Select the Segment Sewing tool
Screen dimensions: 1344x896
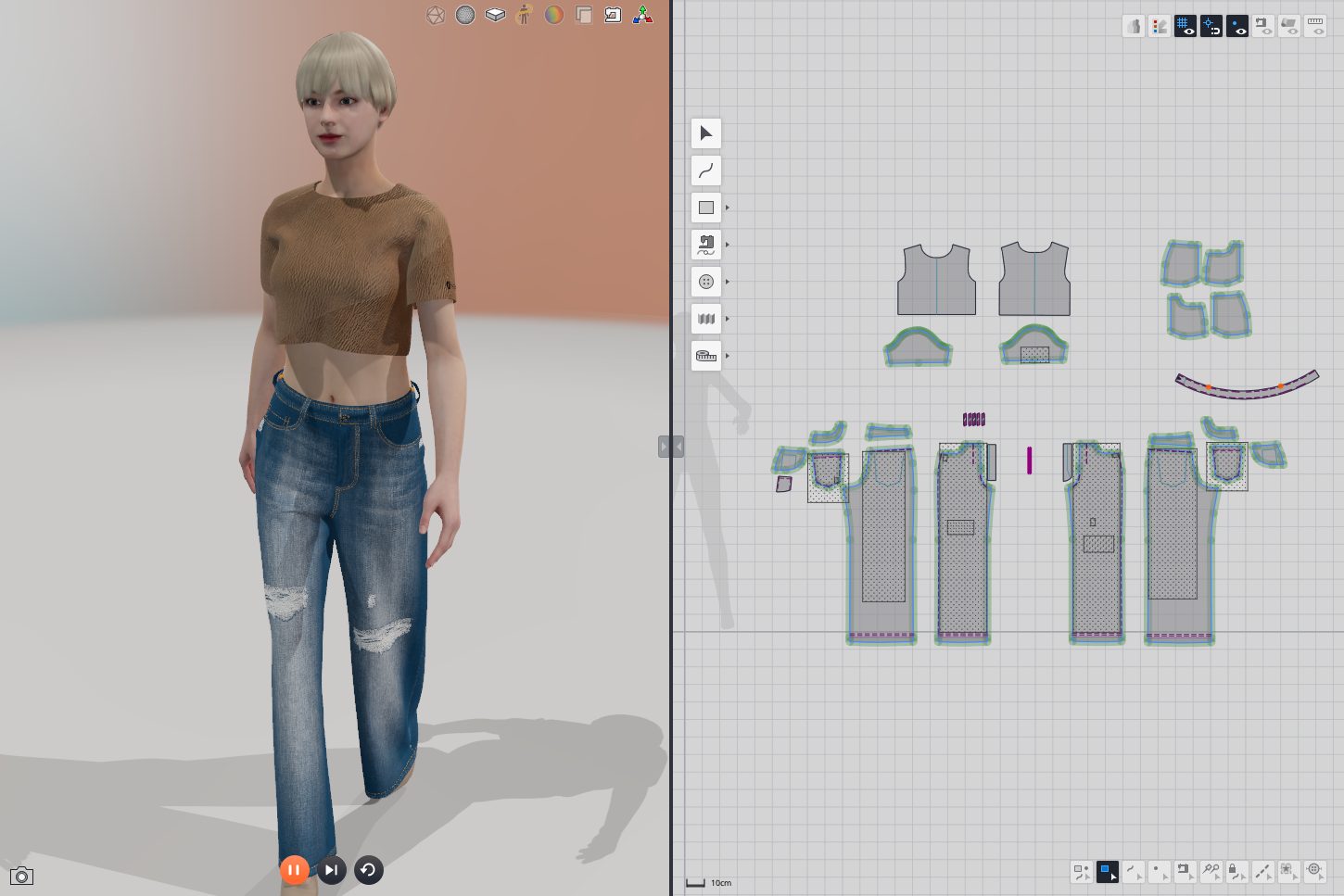click(705, 244)
